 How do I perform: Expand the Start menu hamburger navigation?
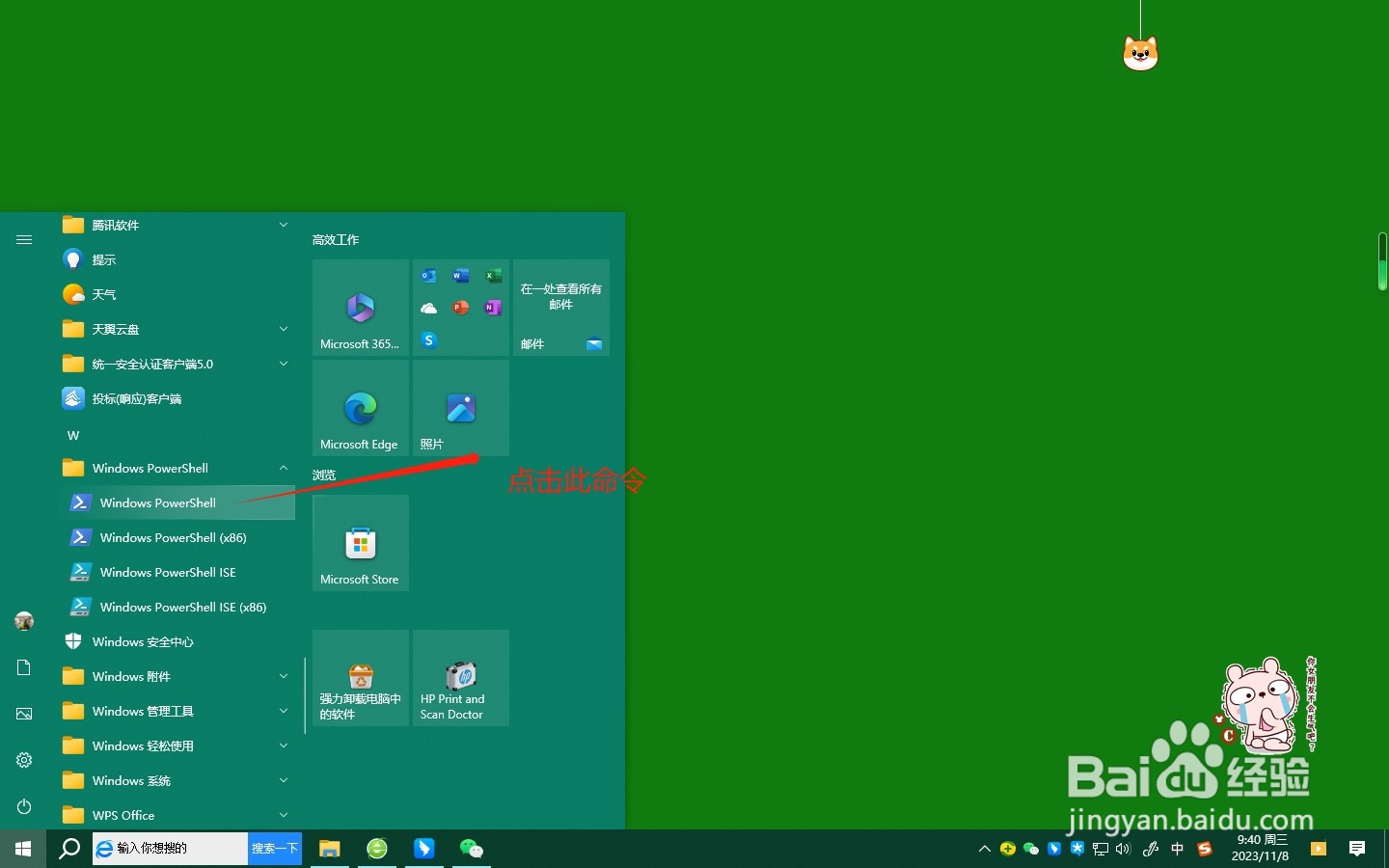pos(24,239)
